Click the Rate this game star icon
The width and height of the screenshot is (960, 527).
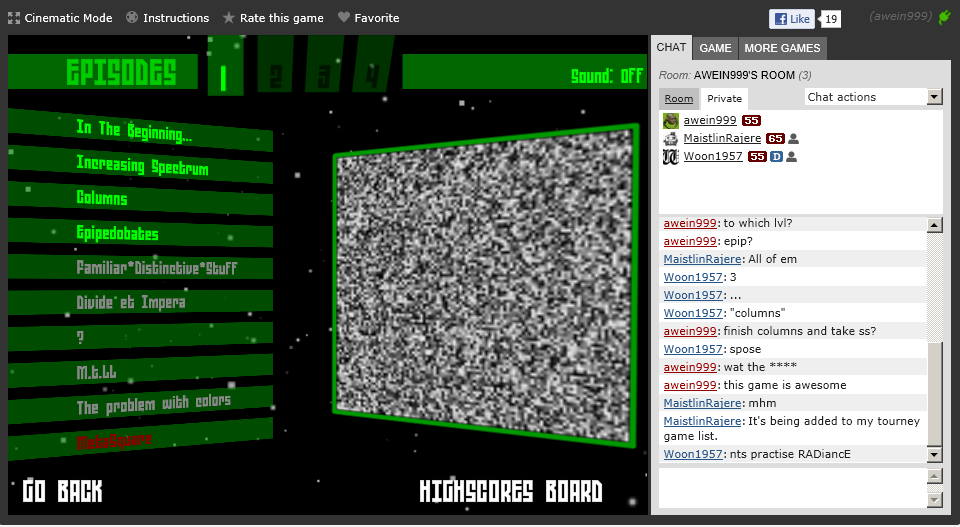(x=228, y=18)
